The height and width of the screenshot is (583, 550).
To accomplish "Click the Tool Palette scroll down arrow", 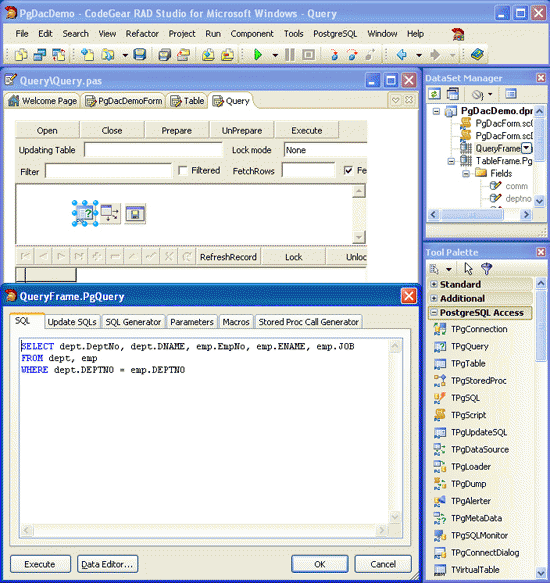I will tap(541, 573).
